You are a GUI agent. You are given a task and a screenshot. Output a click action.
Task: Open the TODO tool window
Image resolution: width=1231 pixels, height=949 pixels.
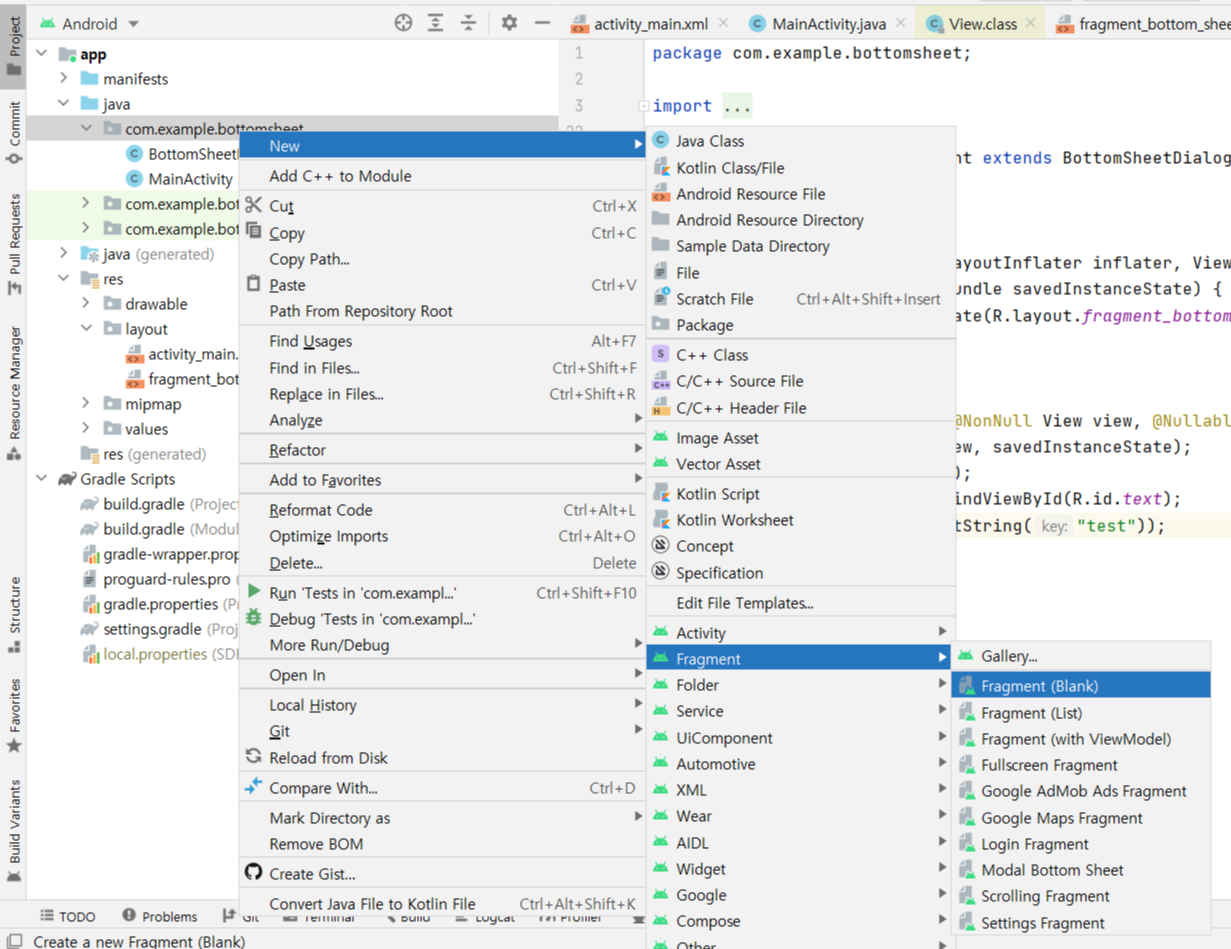[x=68, y=916]
